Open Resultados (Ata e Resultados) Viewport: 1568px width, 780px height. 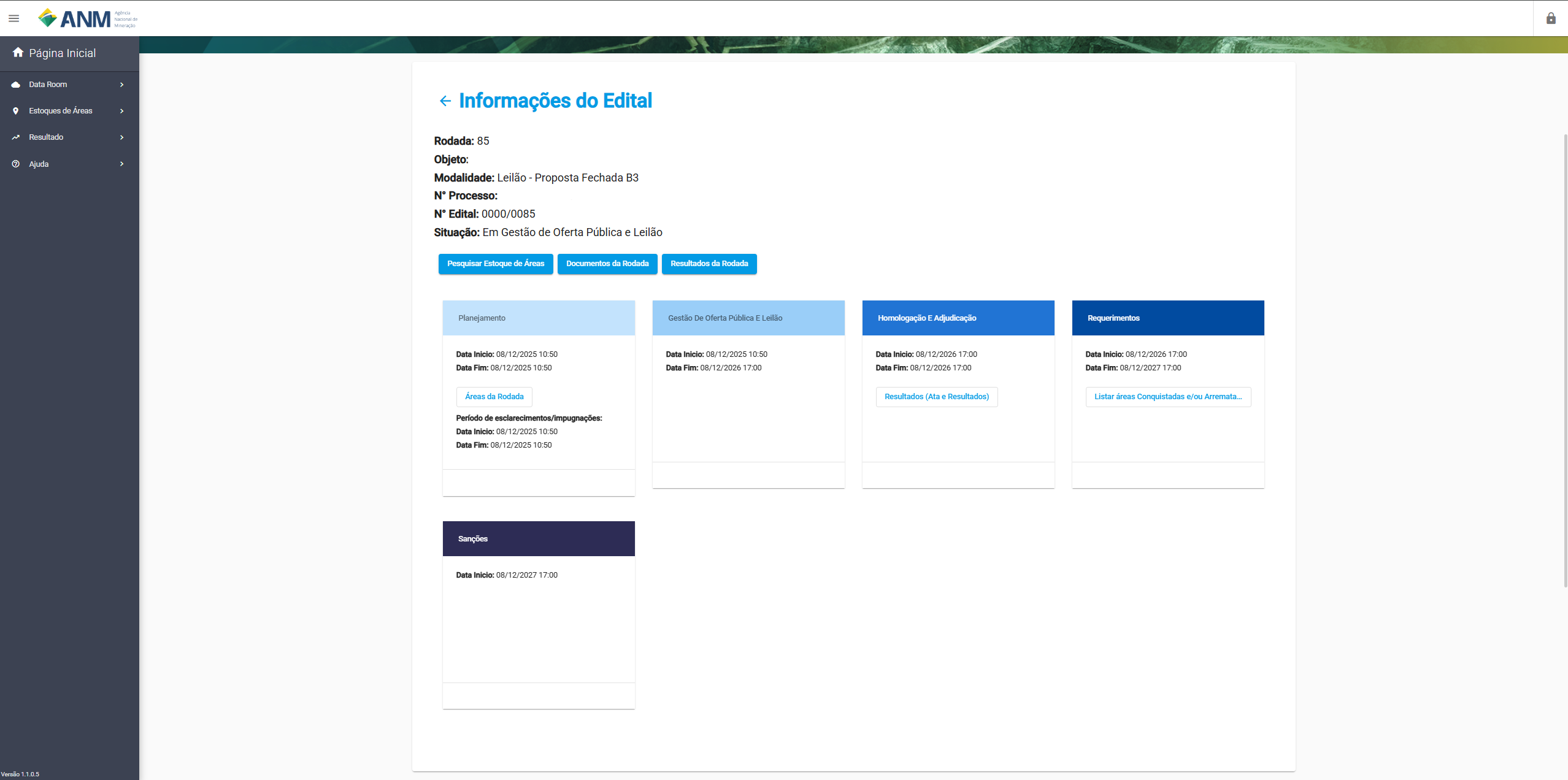937,397
